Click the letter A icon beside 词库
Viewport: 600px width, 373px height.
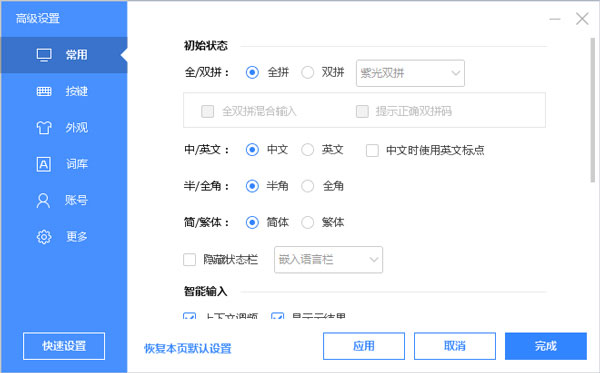pyautogui.click(x=44, y=164)
